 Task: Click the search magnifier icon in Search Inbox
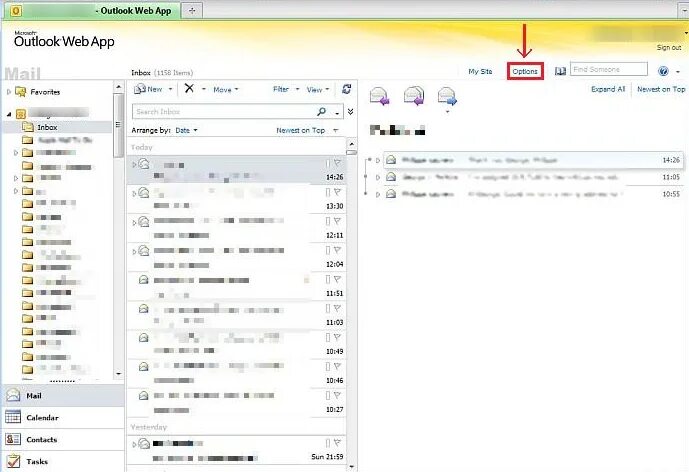322,112
